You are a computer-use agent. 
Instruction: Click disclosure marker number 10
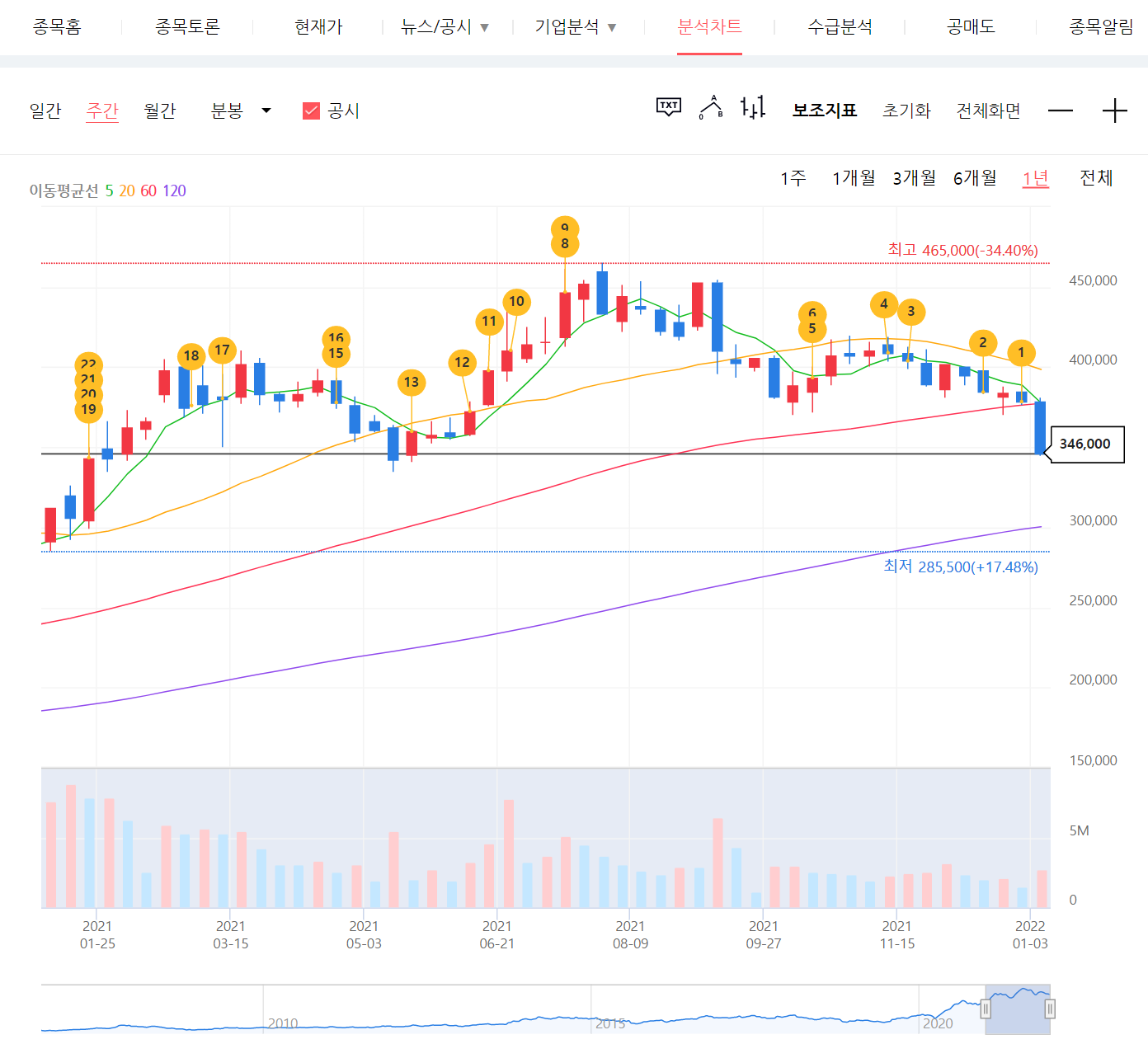(516, 302)
